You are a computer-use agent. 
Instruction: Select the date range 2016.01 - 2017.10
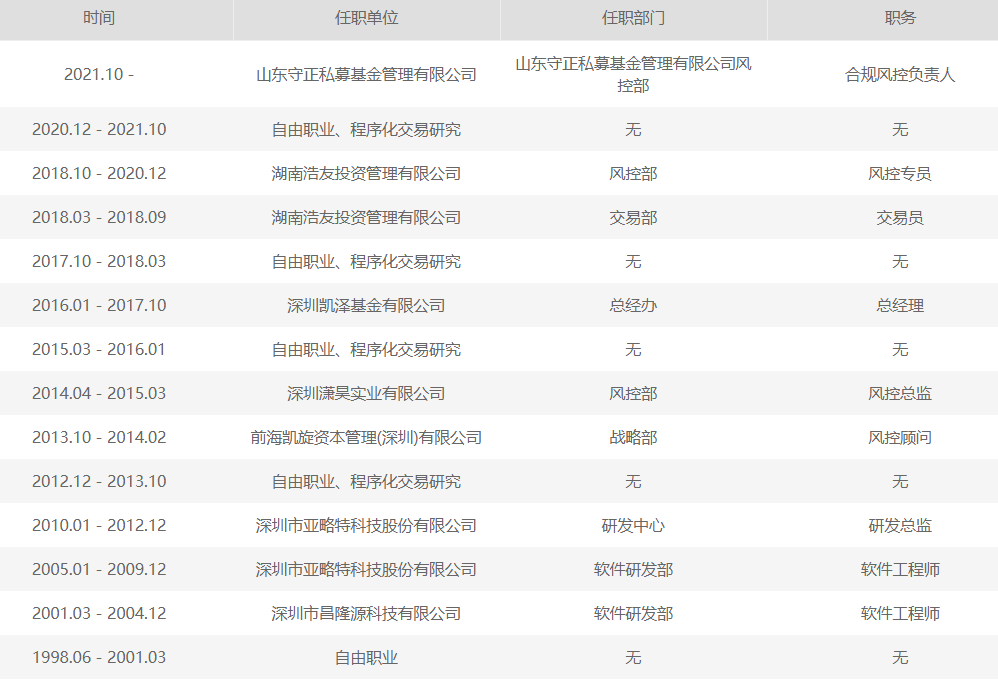(x=99, y=305)
